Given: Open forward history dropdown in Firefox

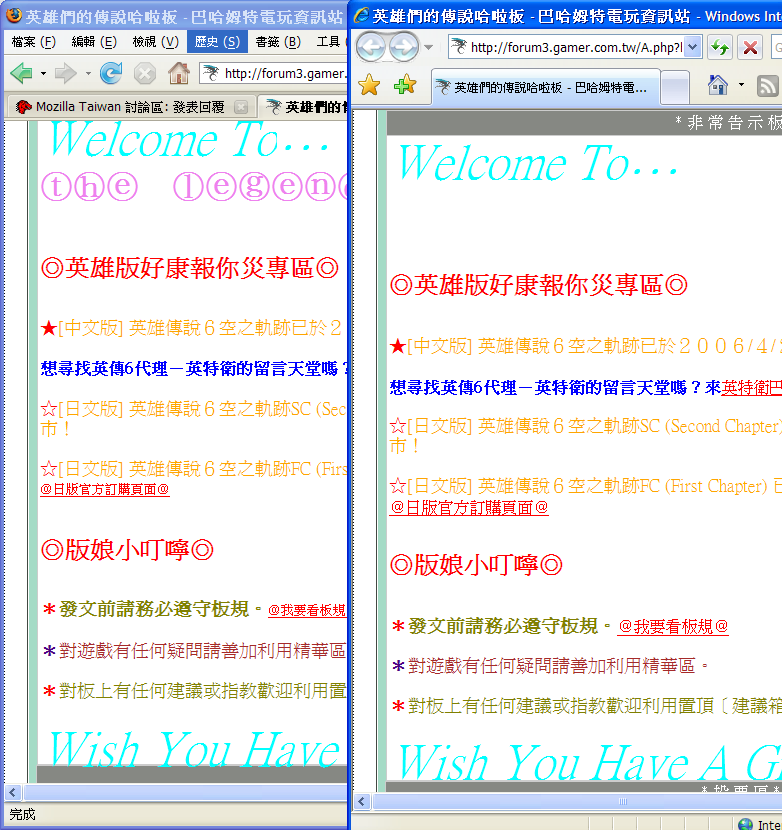Looking at the screenshot, I should (88, 74).
